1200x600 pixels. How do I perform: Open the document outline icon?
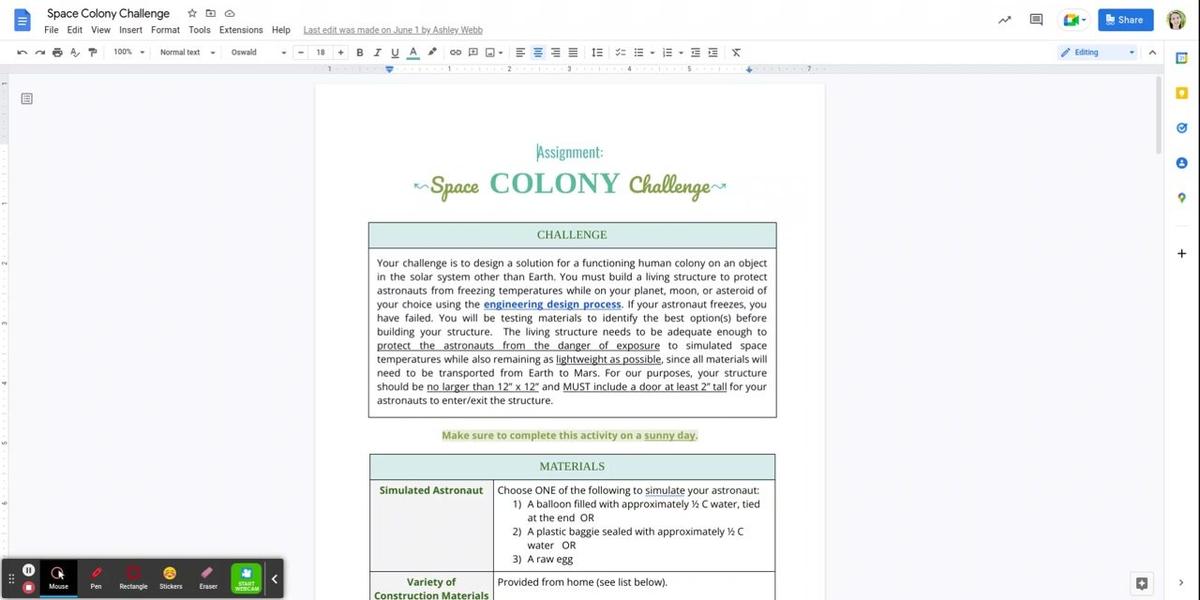click(x=27, y=98)
